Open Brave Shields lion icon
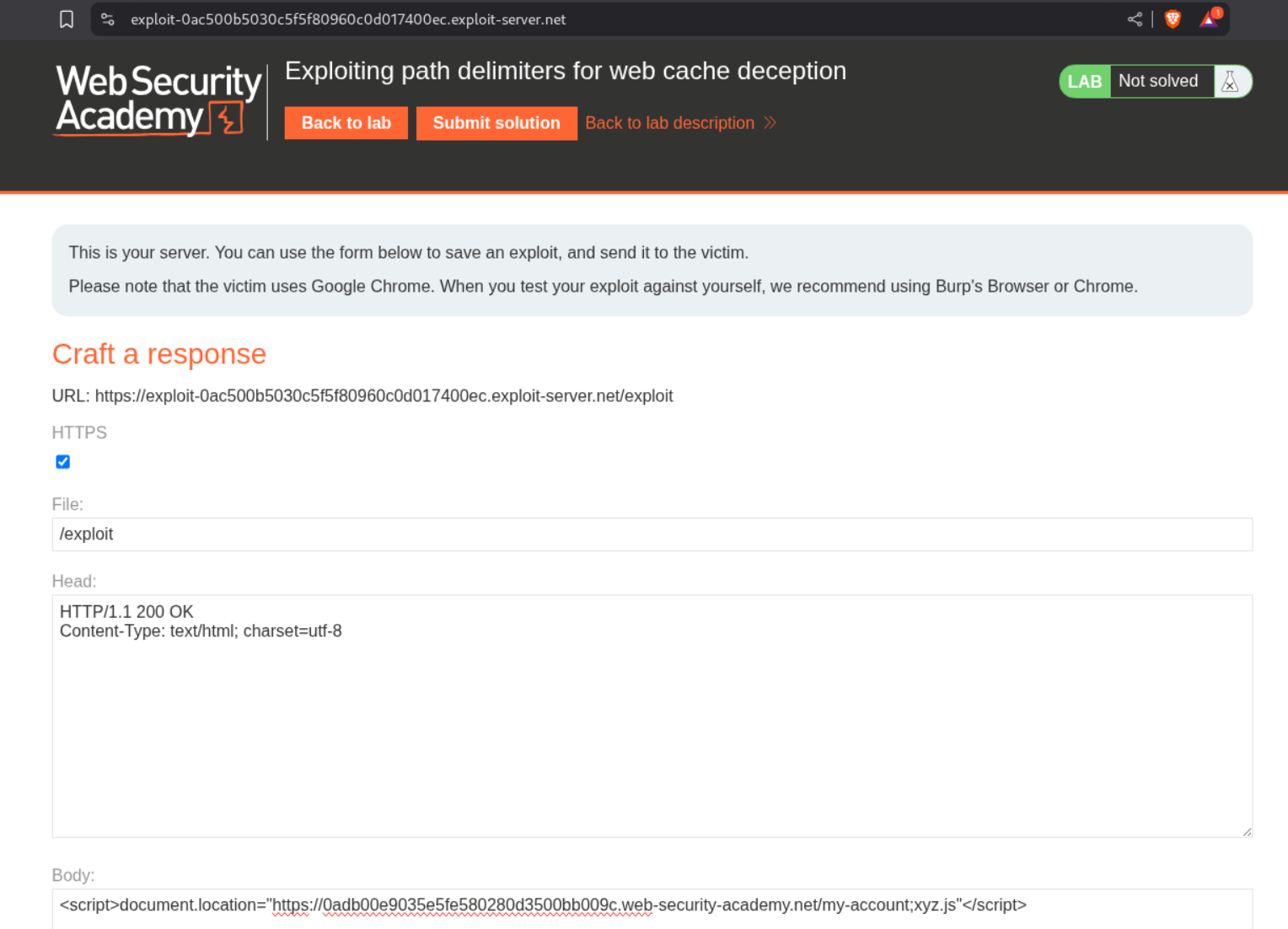This screenshot has height=929, width=1288. [x=1173, y=19]
